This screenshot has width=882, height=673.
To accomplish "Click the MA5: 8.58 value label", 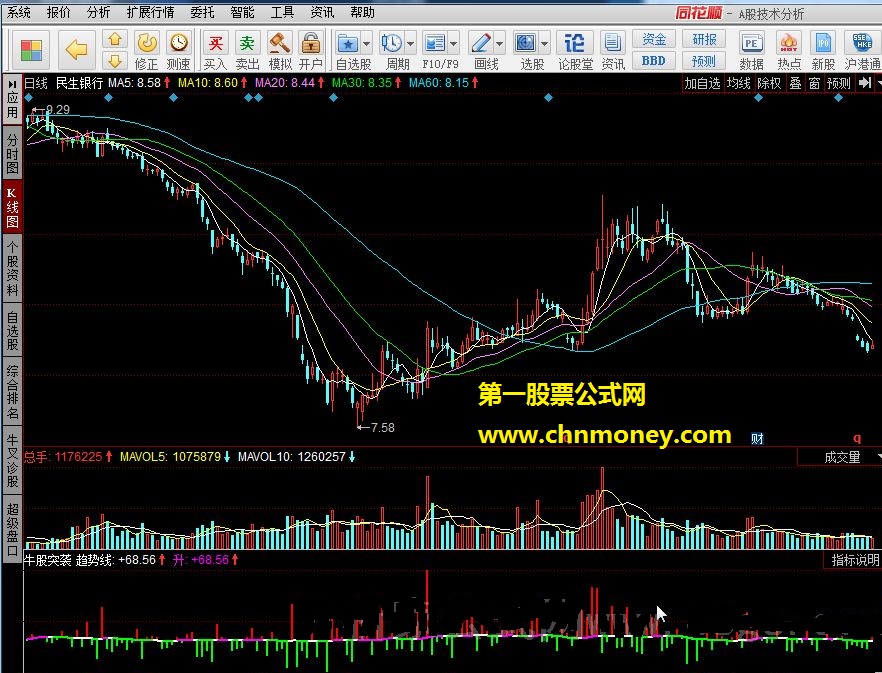I will [x=134, y=83].
